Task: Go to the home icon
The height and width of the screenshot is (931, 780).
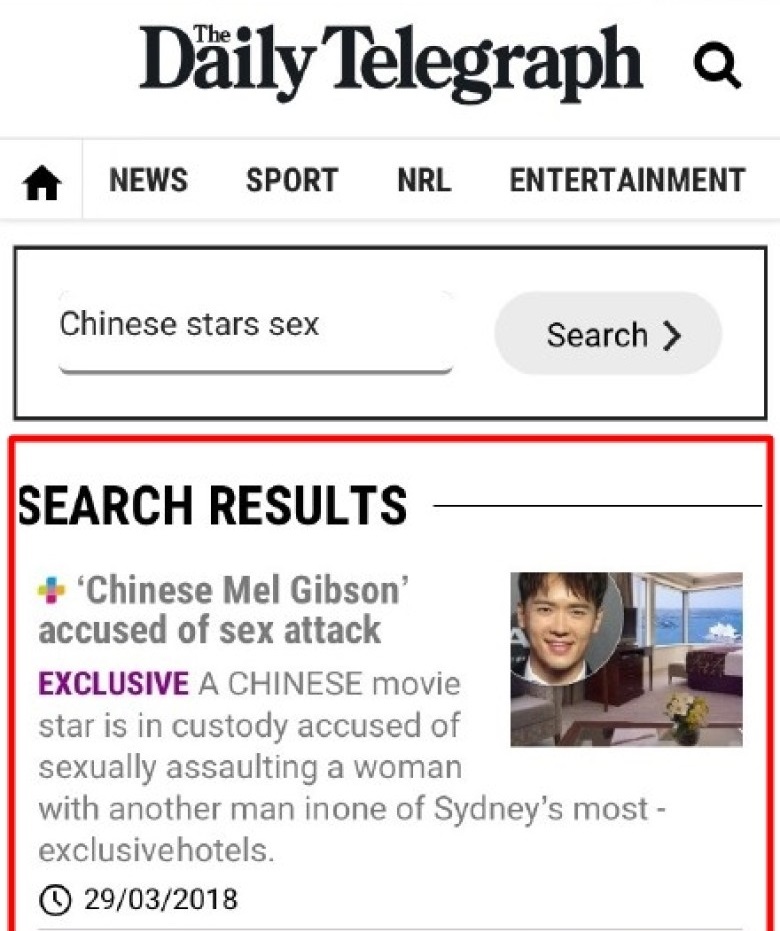Action: pos(42,182)
